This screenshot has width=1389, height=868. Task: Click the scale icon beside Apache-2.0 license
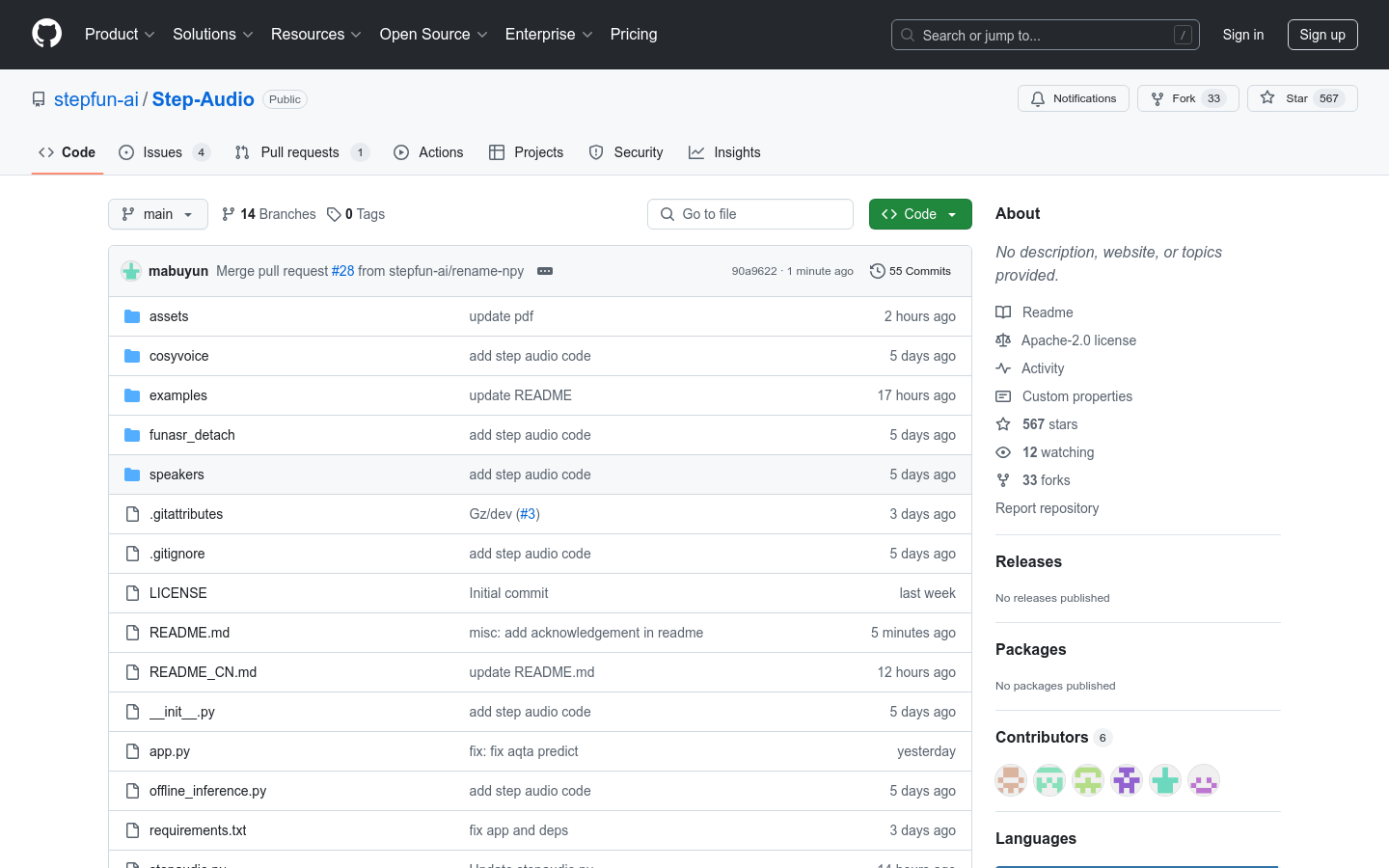[1003, 340]
